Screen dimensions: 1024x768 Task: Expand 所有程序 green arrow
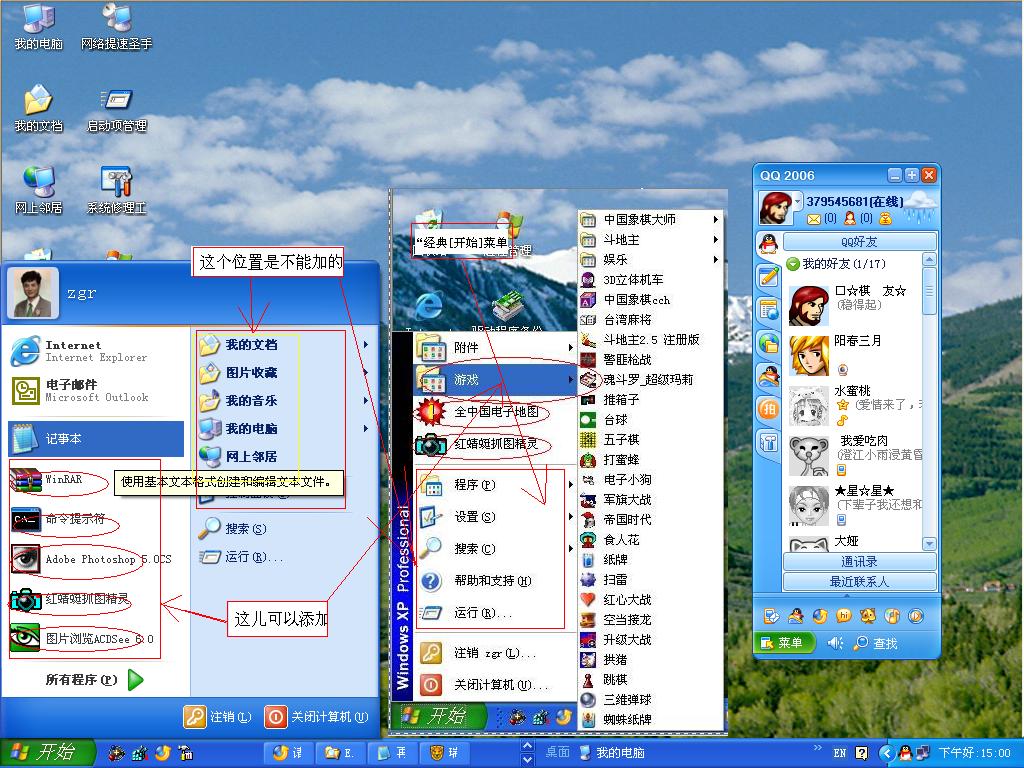pos(135,680)
